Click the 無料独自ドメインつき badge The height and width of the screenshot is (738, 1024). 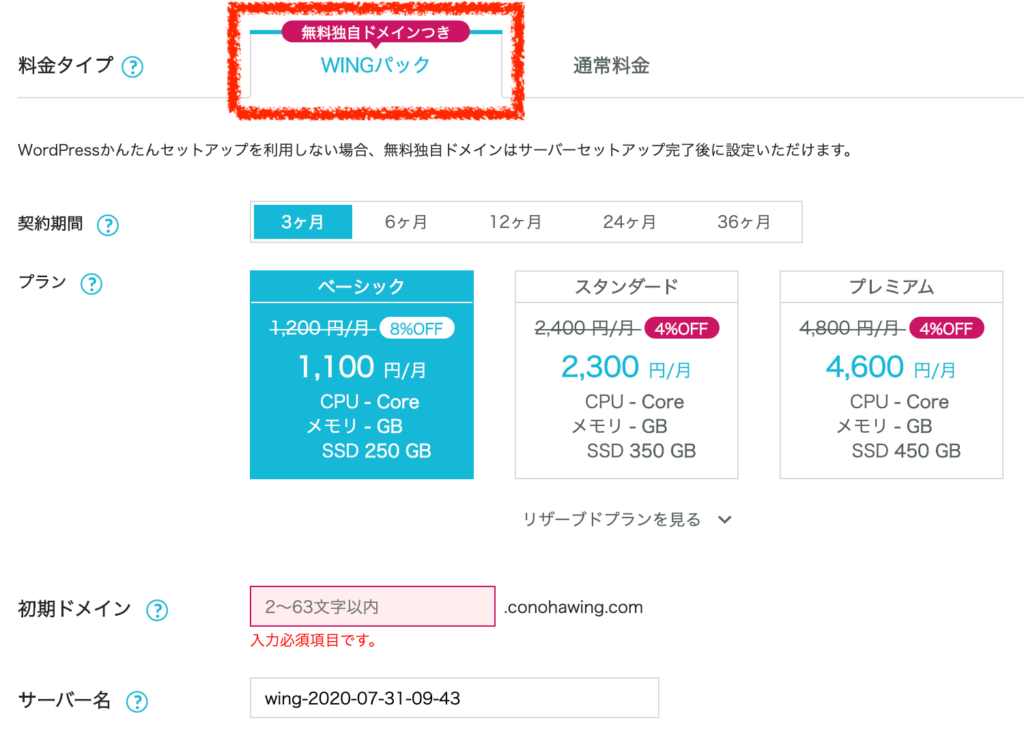click(x=375, y=33)
